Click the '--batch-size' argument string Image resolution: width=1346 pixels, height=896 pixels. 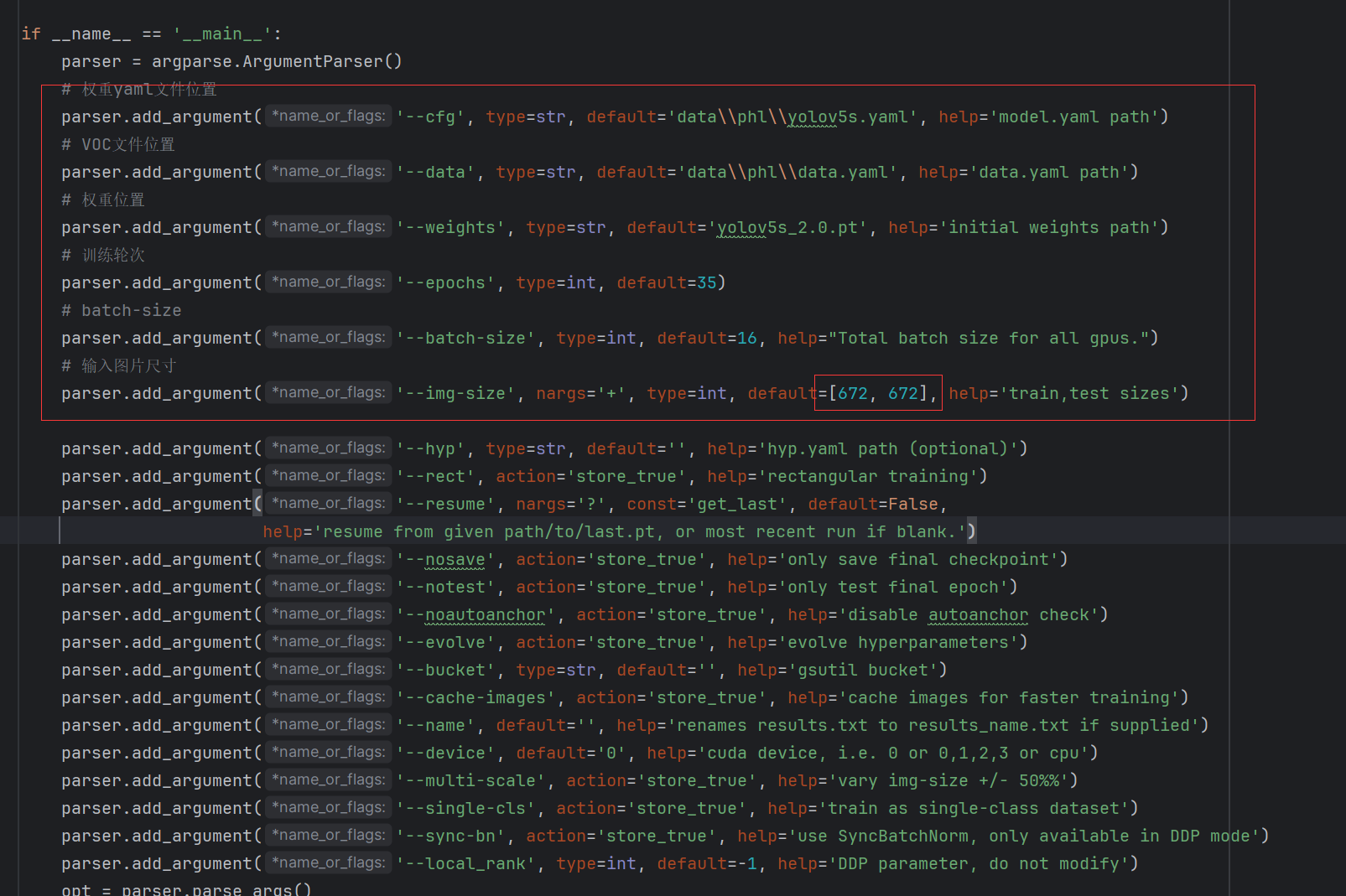click(465, 338)
